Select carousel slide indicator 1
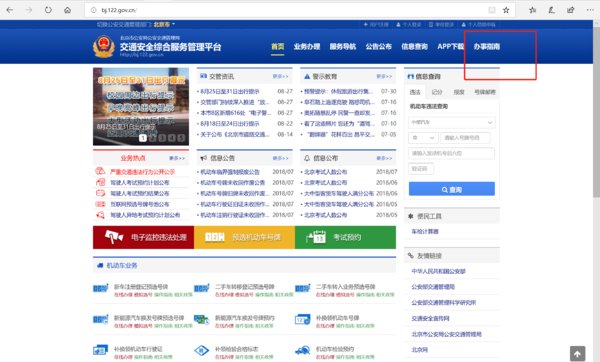 (143, 138)
